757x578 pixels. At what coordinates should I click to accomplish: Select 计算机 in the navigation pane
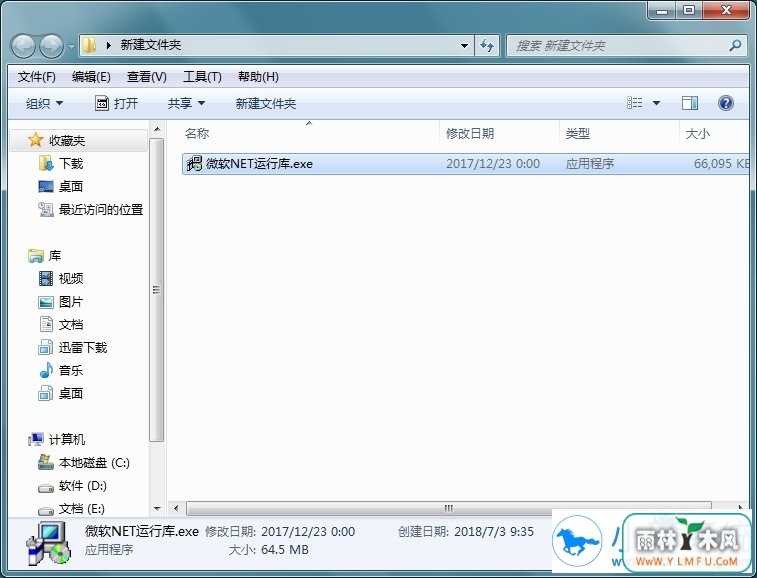[67, 439]
